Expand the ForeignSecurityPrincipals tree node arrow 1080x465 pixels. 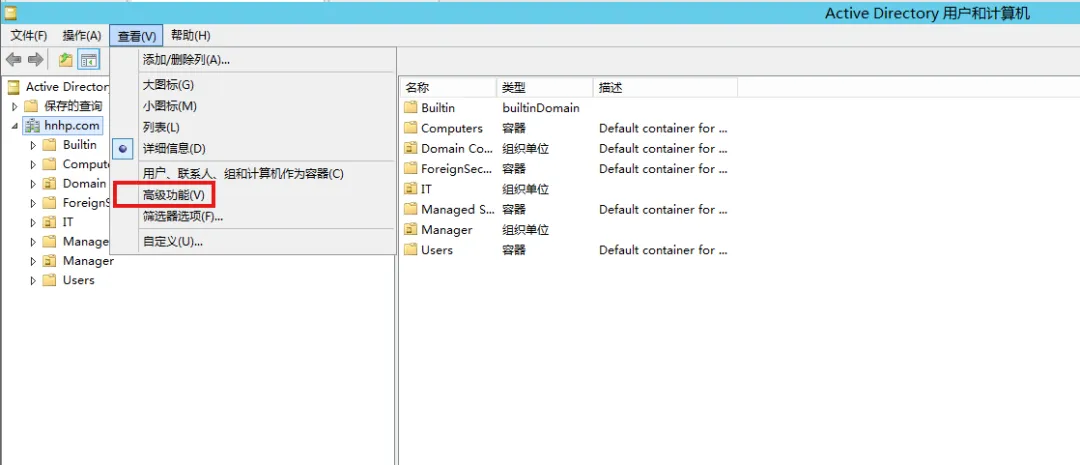(x=32, y=203)
